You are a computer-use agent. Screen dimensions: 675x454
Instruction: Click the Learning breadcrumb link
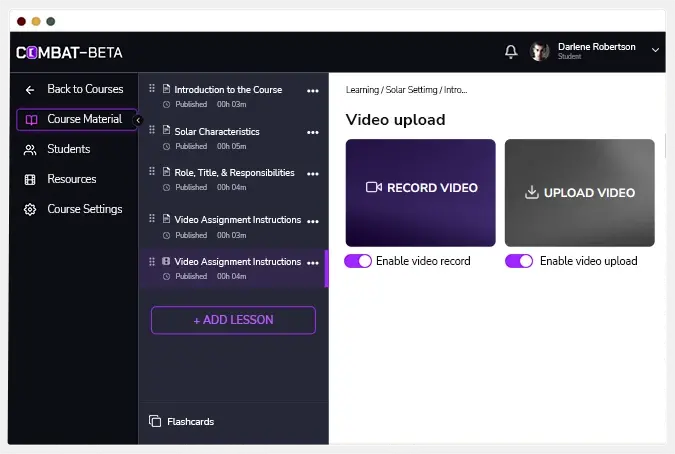coord(362,90)
